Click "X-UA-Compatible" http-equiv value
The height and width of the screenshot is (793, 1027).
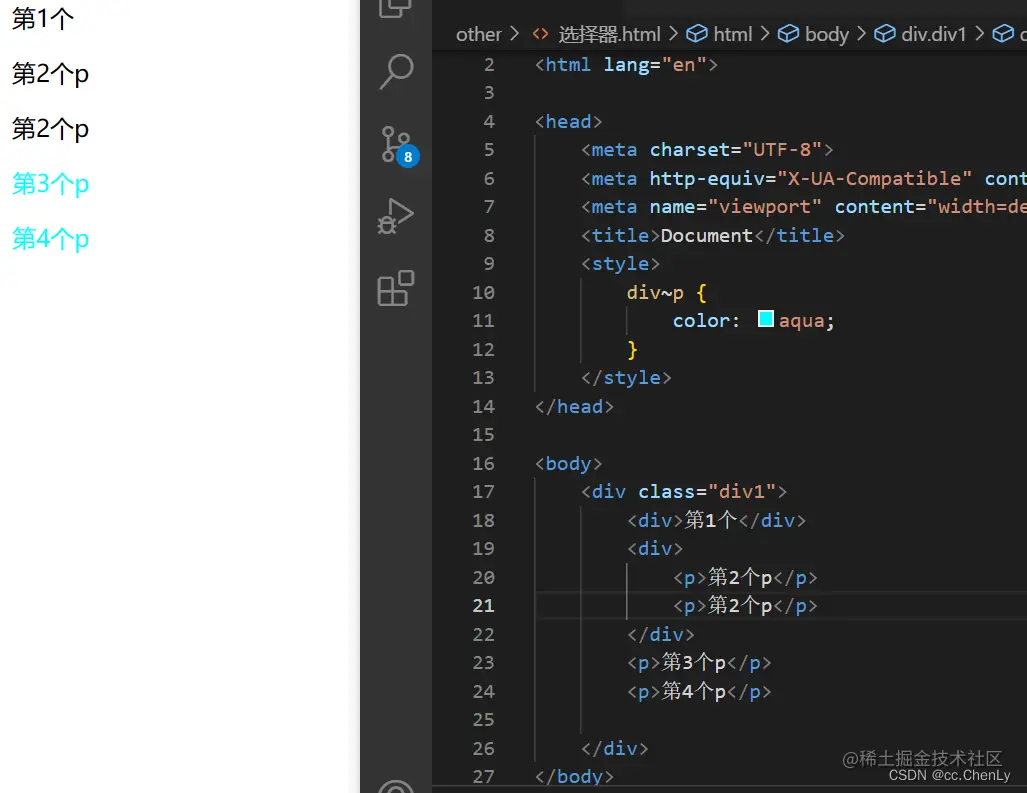pyautogui.click(x=874, y=178)
